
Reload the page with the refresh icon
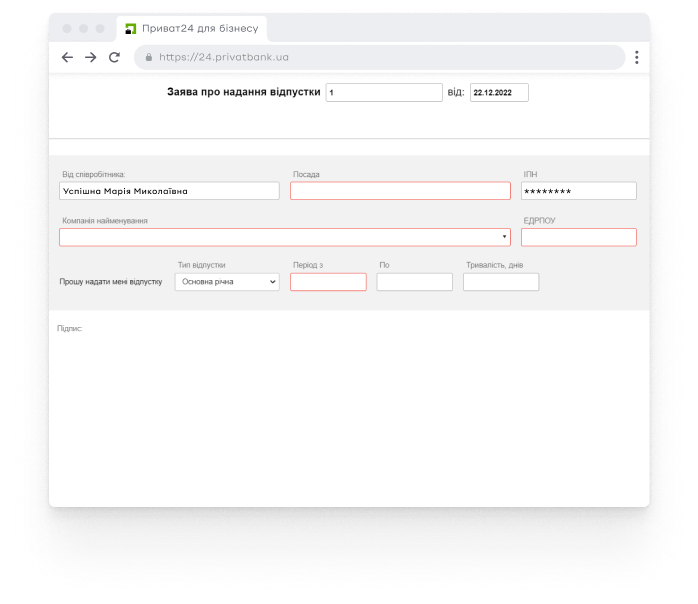click(x=114, y=58)
